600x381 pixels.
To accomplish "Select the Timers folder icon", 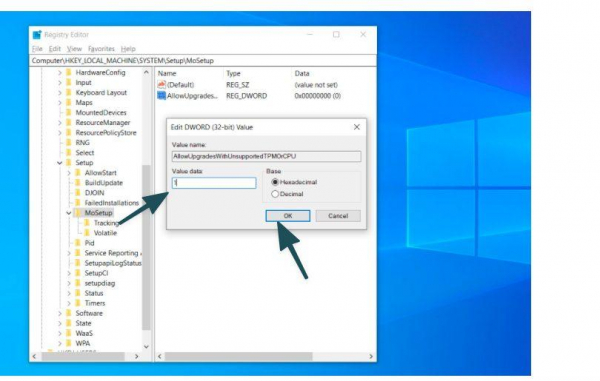I will [78, 303].
